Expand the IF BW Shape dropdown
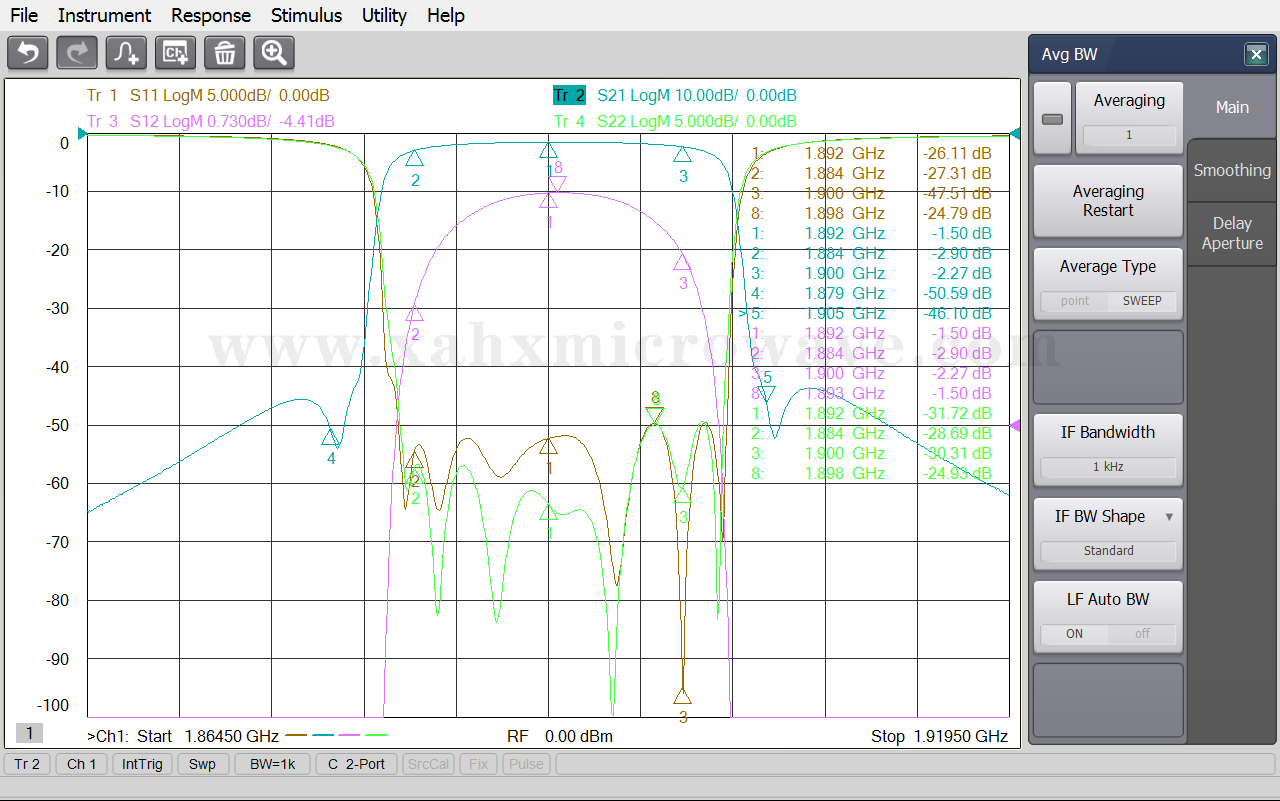 click(x=1169, y=517)
